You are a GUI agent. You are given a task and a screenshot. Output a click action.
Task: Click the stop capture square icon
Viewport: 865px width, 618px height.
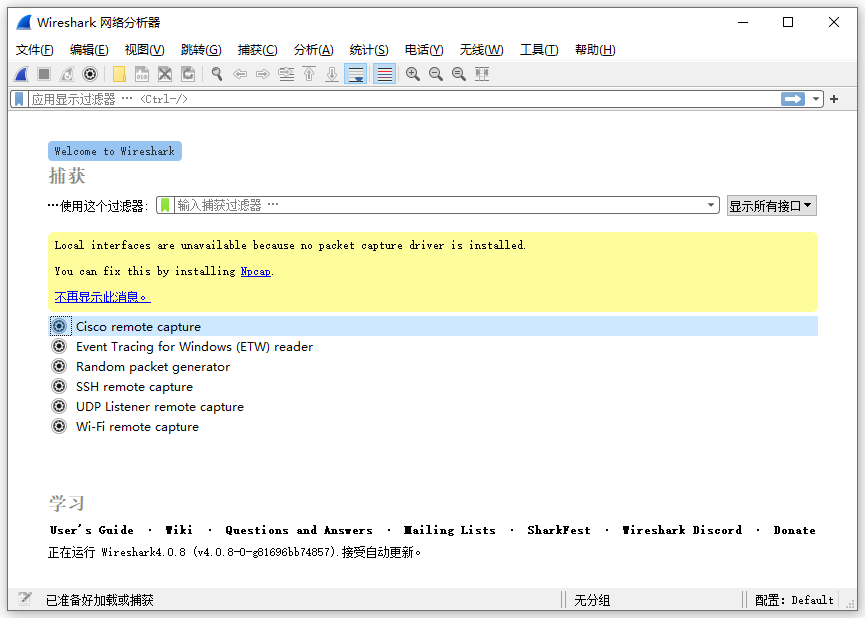point(44,74)
